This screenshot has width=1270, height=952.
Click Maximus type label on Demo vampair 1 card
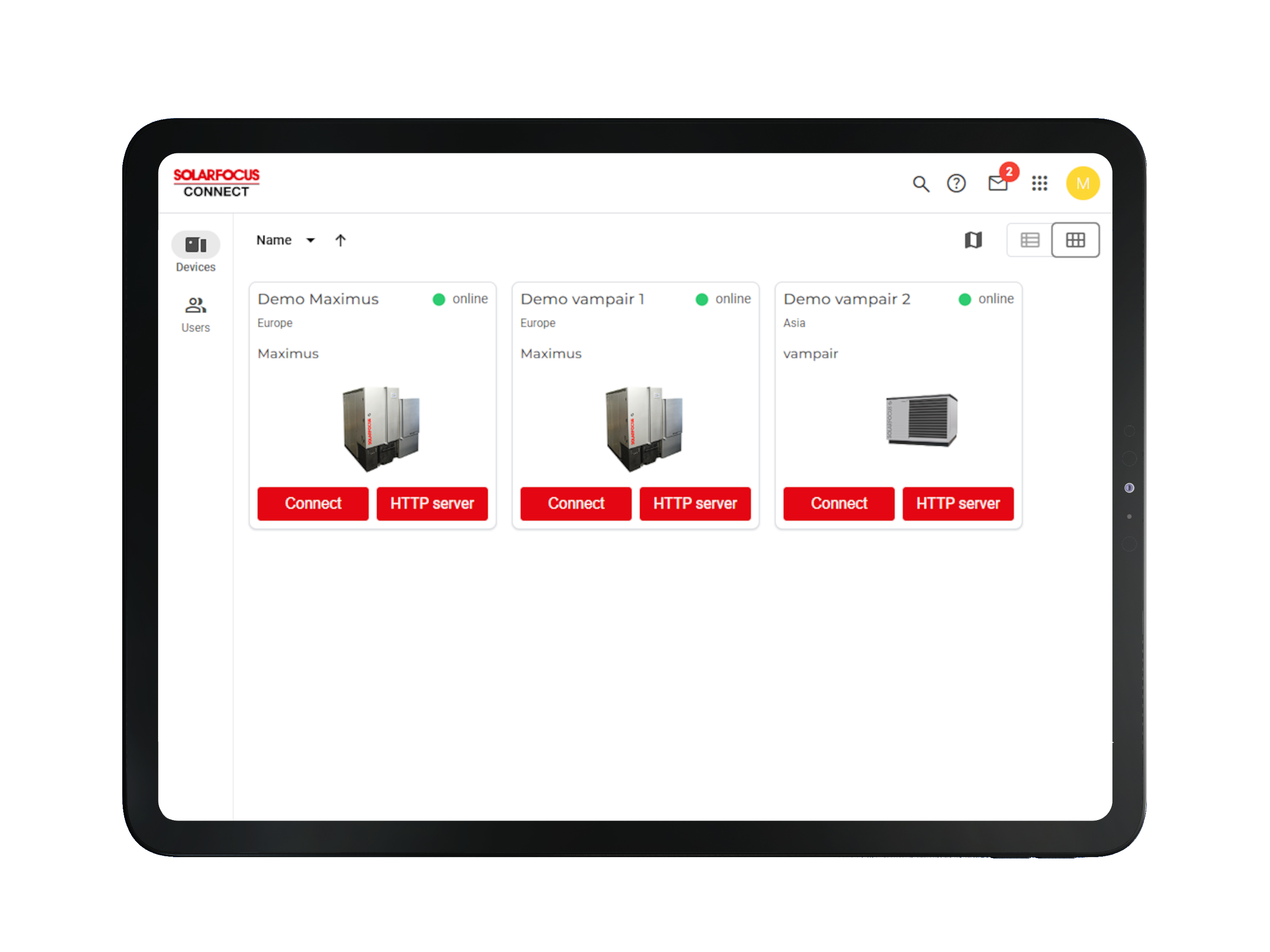click(551, 354)
